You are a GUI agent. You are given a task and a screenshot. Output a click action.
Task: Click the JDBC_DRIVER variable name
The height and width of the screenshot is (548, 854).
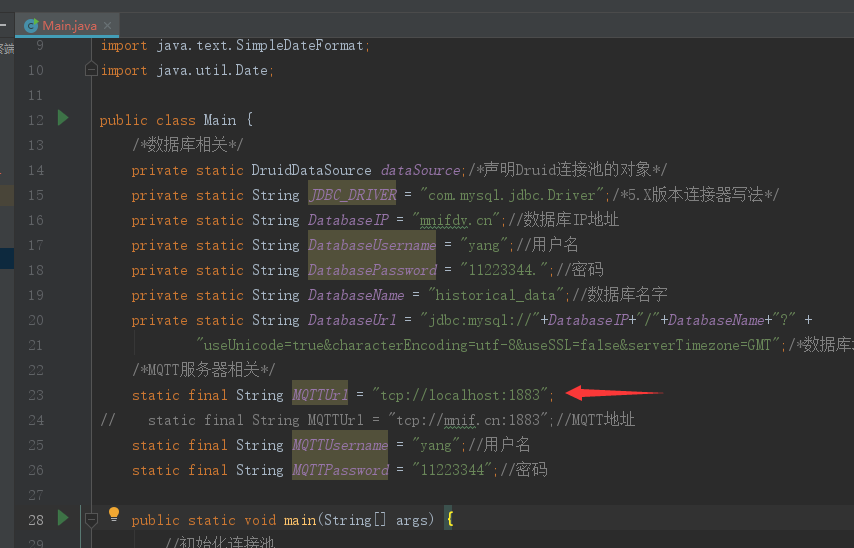click(x=352, y=195)
